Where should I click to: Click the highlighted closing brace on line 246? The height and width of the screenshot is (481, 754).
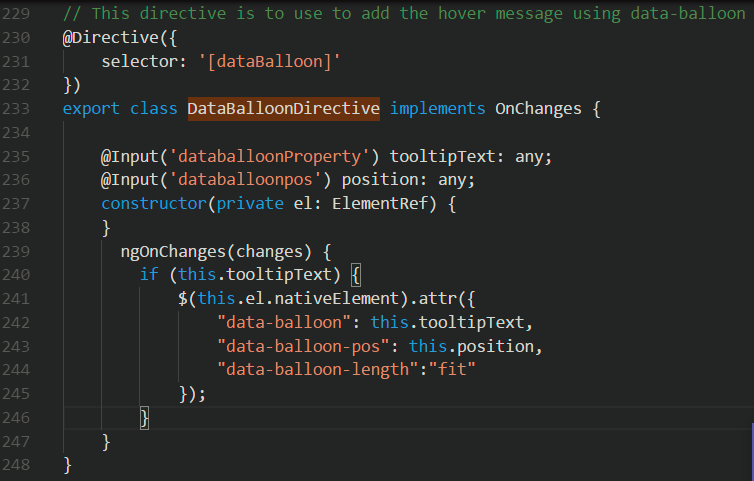(144, 416)
